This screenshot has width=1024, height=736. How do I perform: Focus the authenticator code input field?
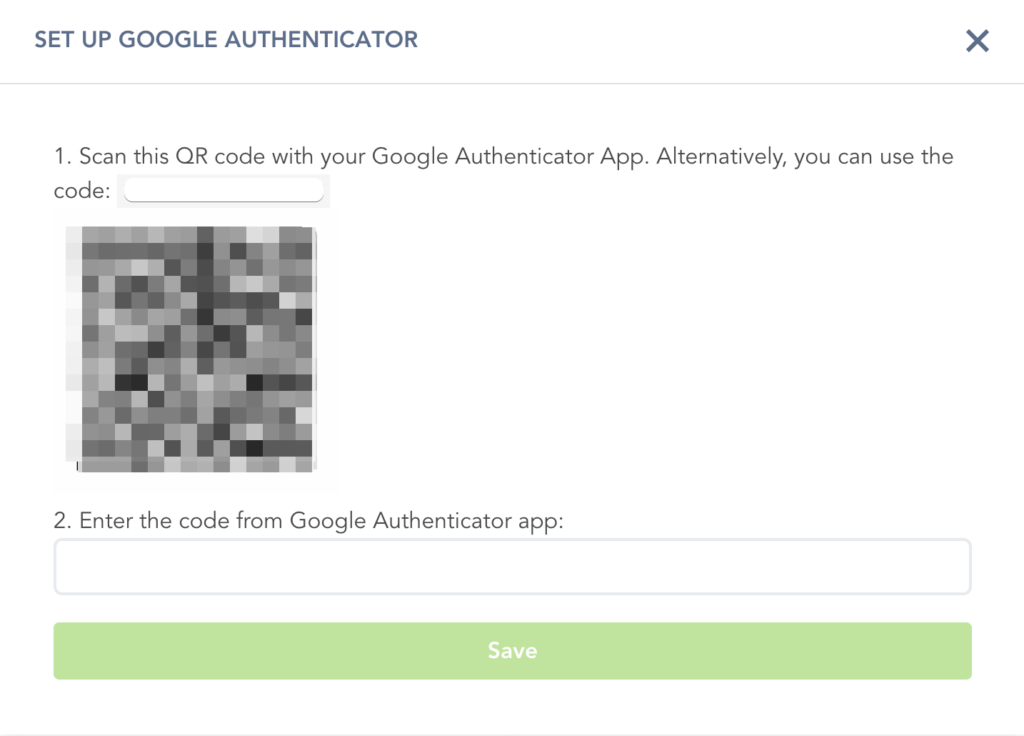(x=512, y=567)
